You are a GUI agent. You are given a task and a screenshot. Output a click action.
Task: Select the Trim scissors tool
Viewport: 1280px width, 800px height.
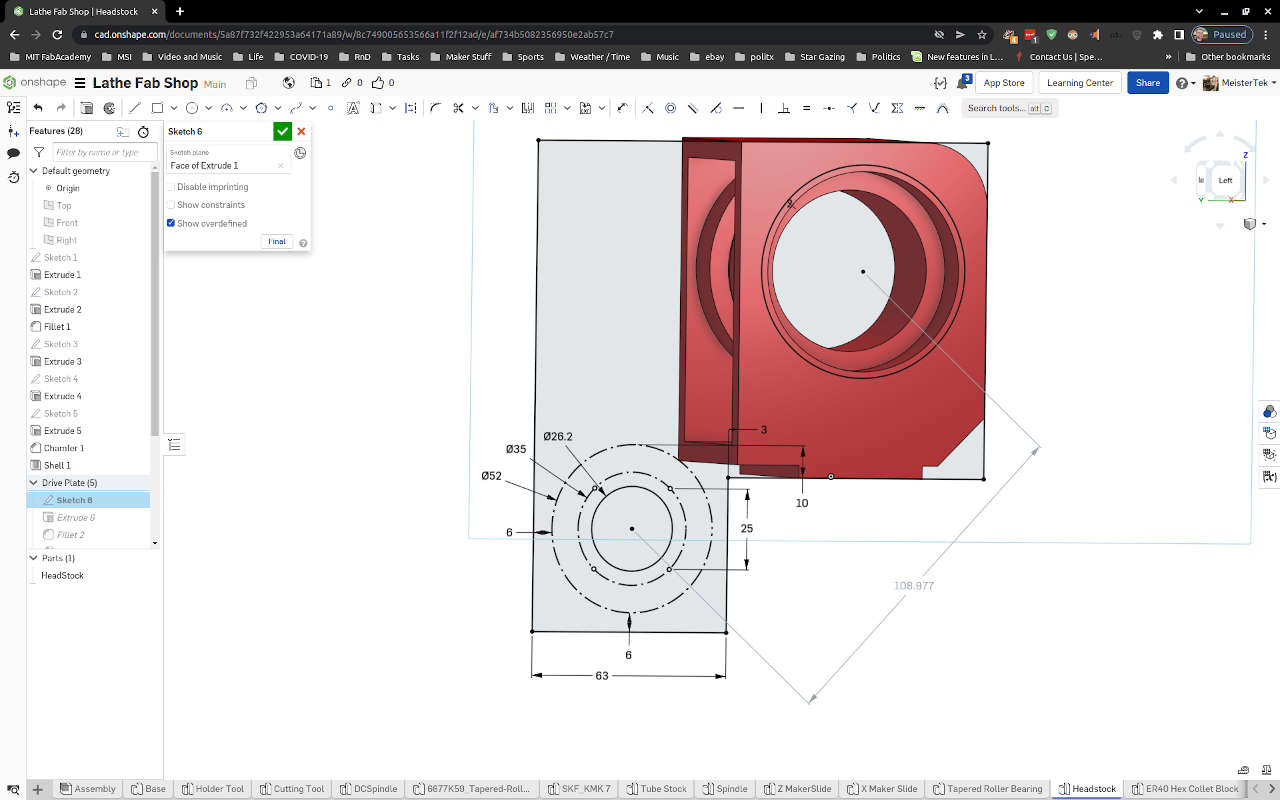coord(458,108)
